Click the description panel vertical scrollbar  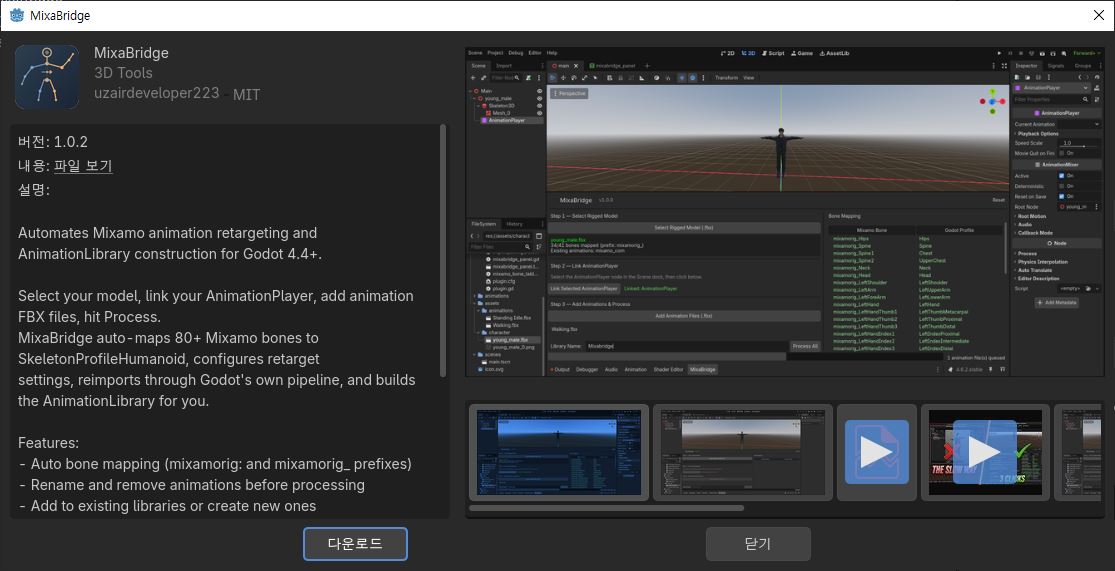444,250
